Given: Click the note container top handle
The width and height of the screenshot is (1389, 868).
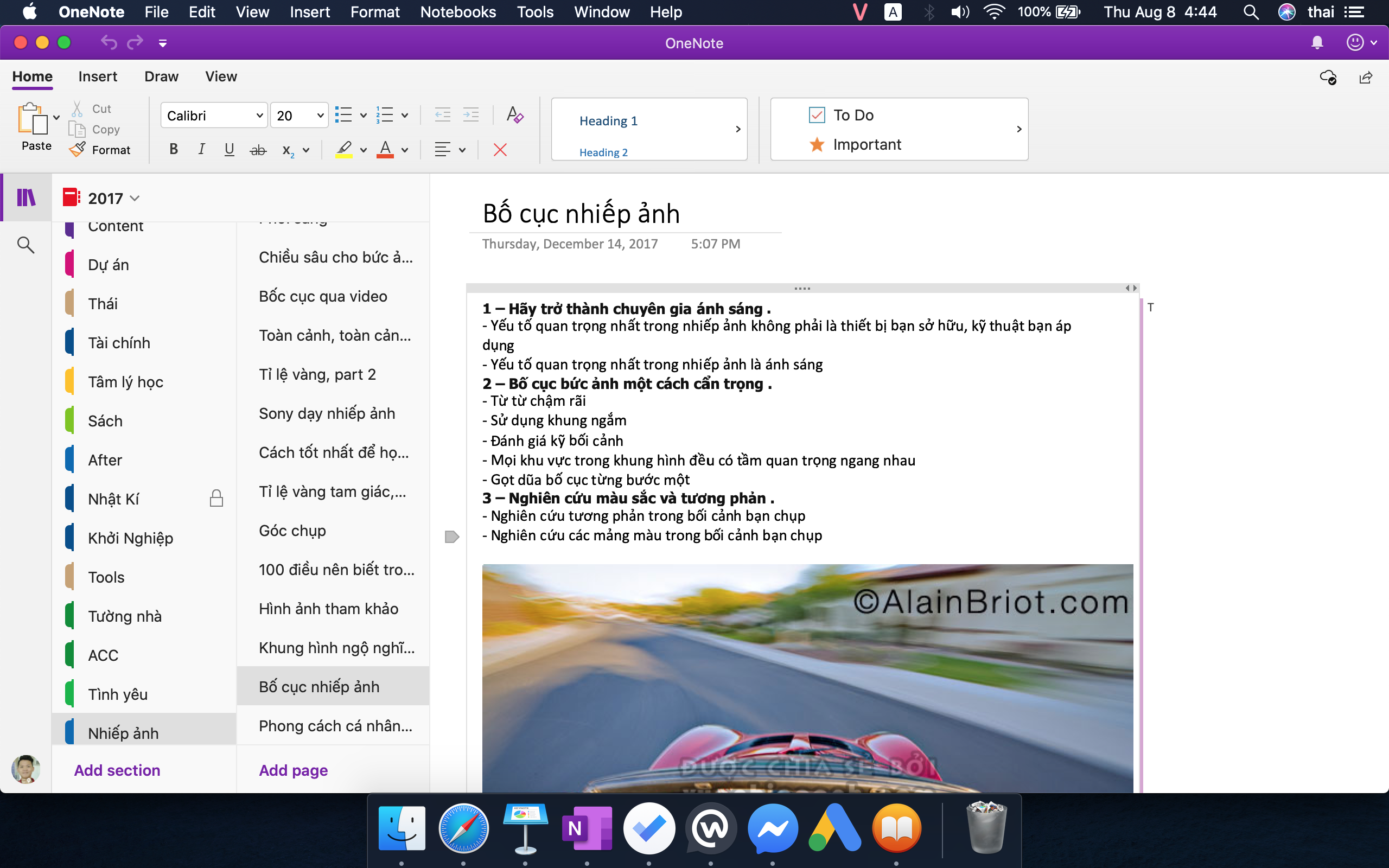Looking at the screenshot, I should click(802, 288).
